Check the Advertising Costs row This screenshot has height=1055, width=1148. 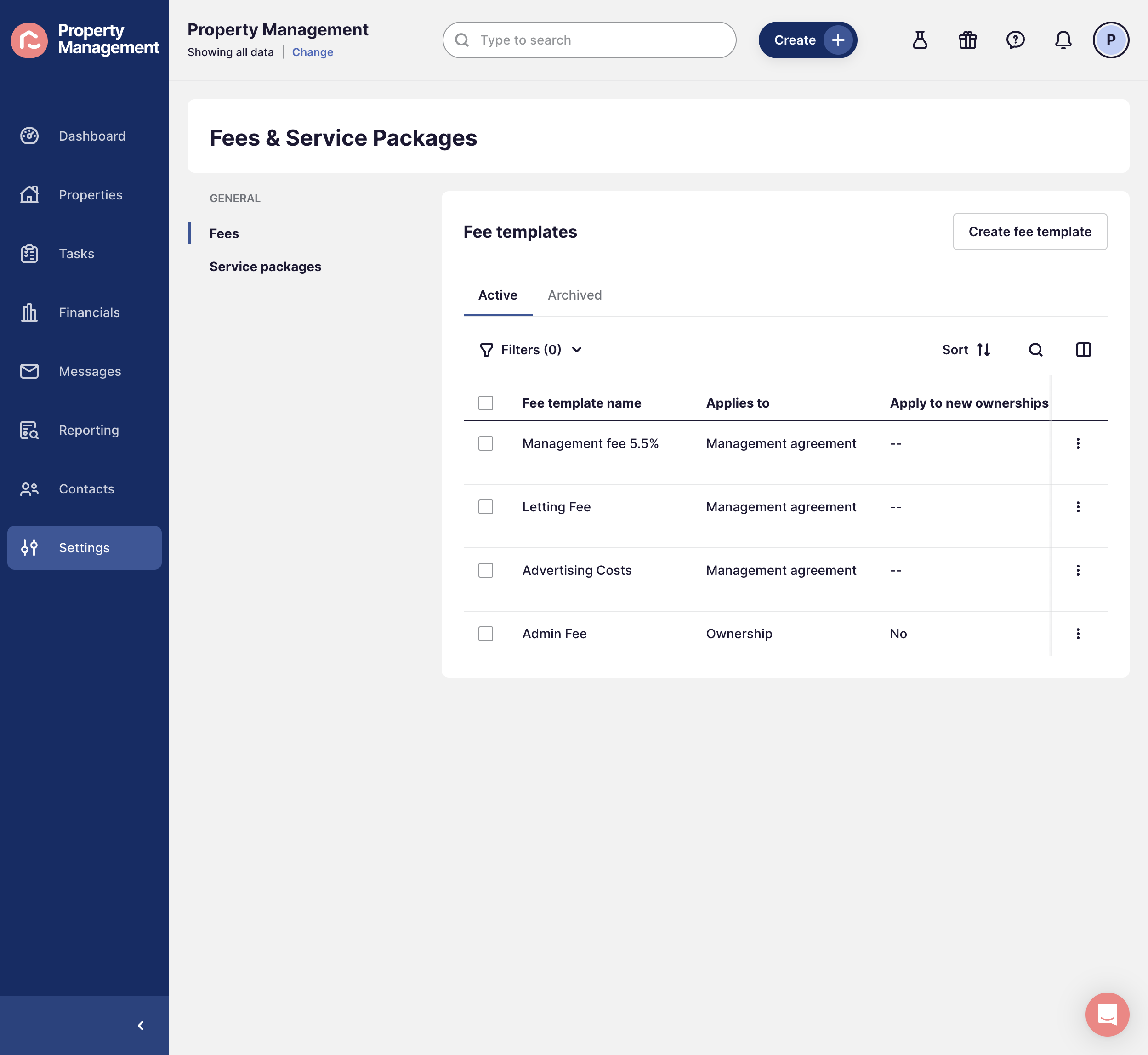coord(486,570)
